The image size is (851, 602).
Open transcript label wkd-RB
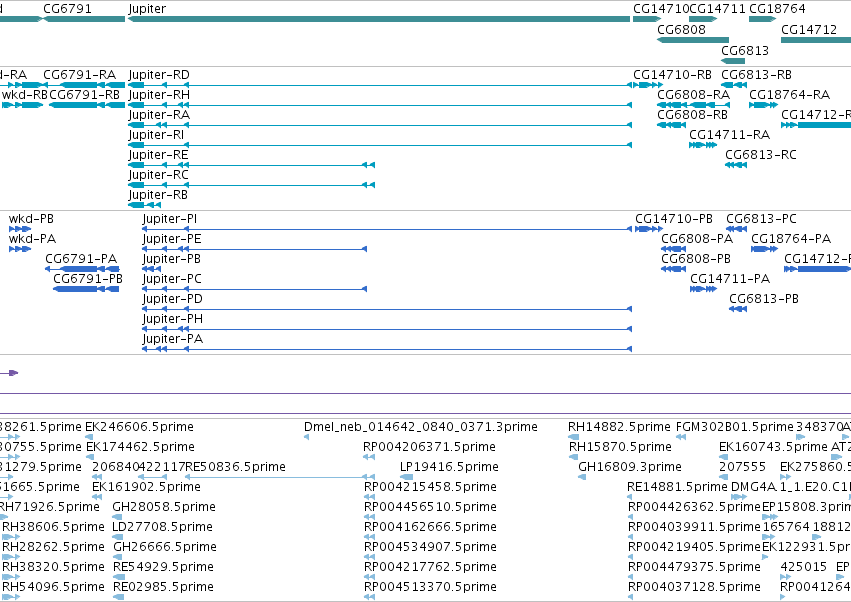pos(24,94)
